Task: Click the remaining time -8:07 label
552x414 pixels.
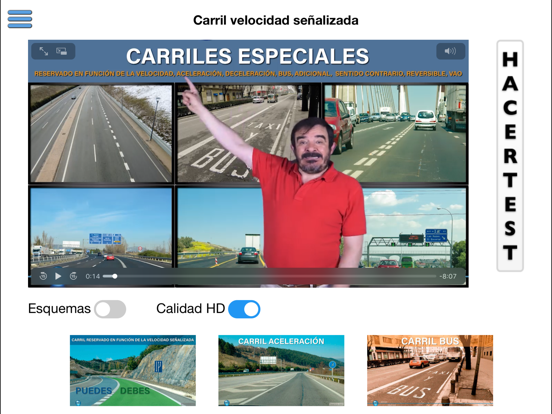Action: (448, 276)
